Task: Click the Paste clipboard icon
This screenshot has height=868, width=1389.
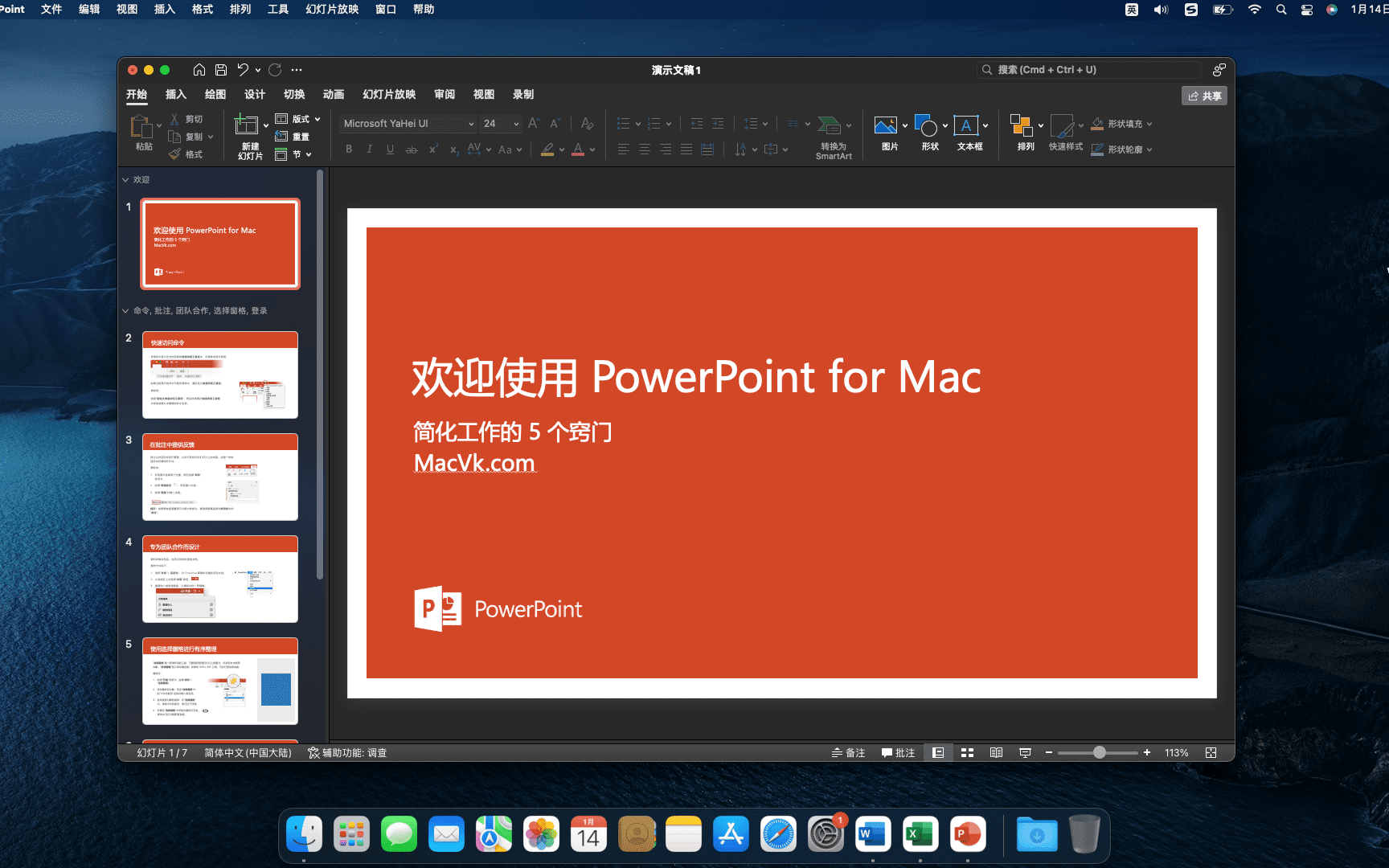Action: pos(141,126)
